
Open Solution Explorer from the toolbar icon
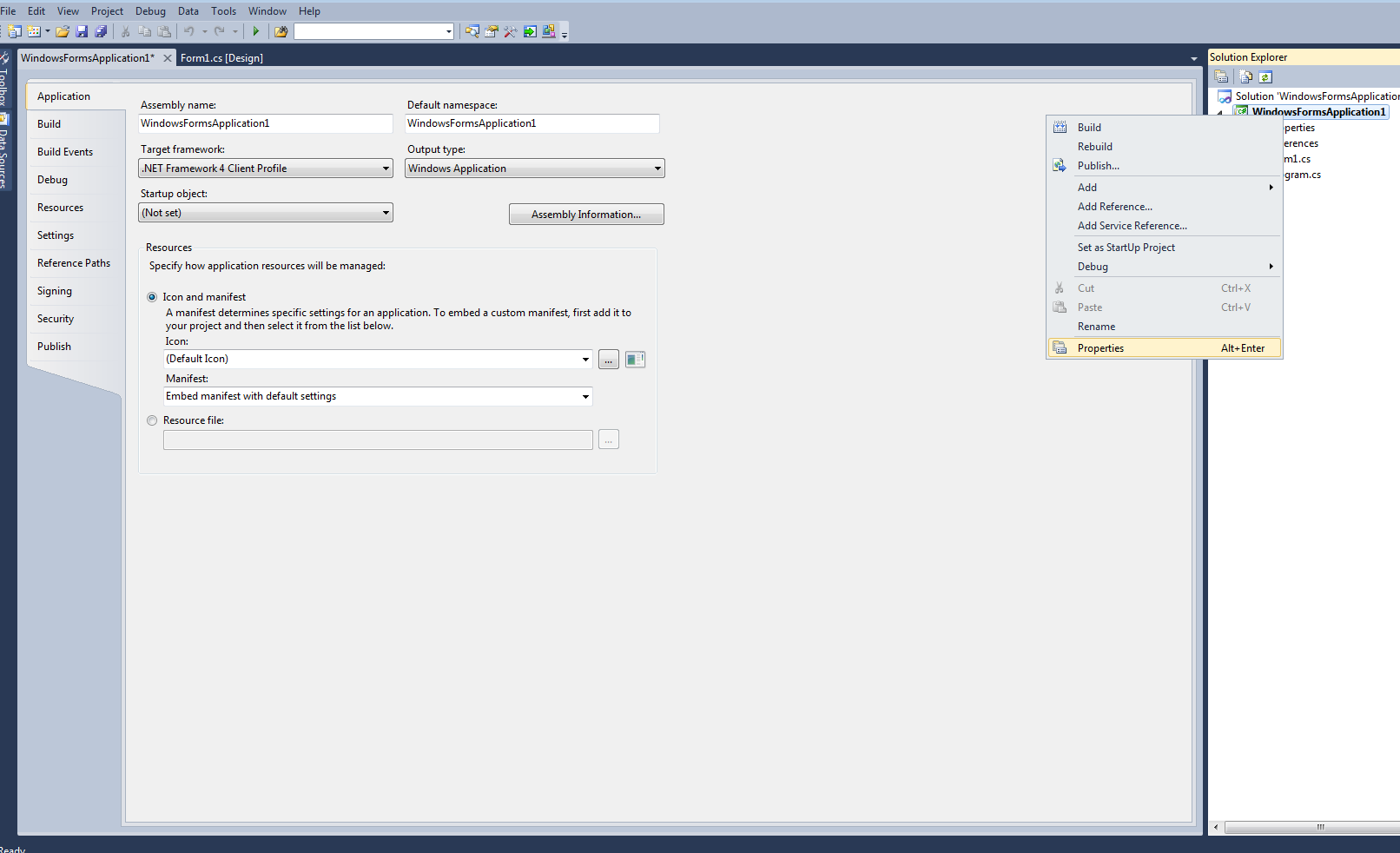472,31
